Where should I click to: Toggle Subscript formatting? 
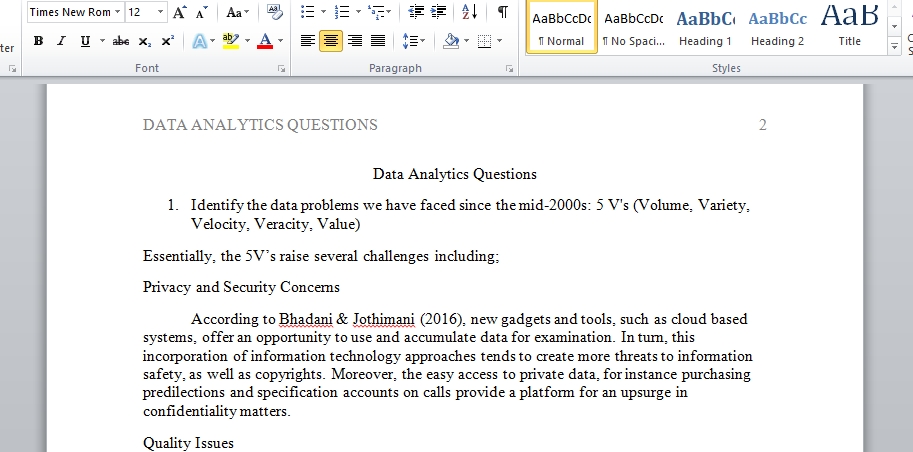point(145,41)
